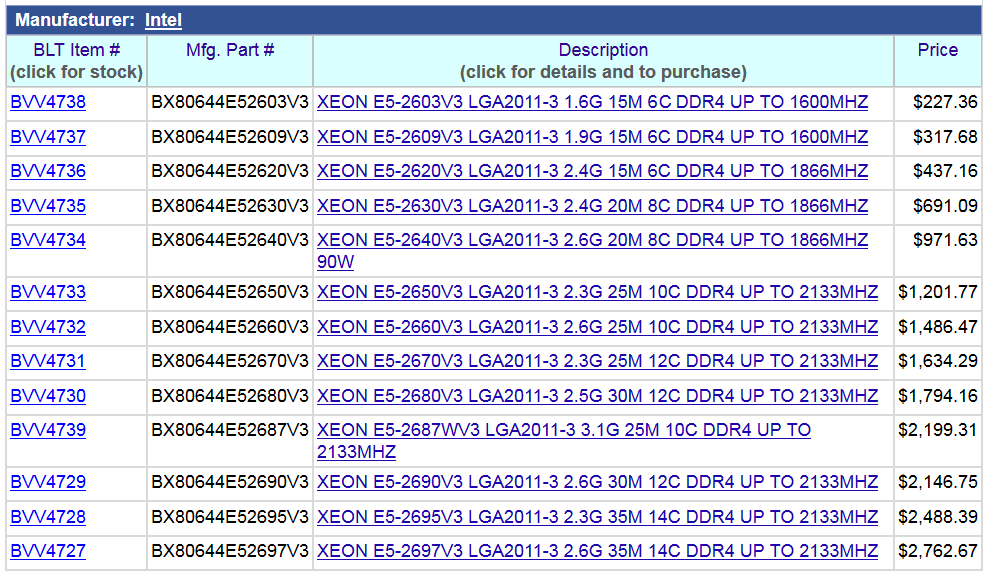The height and width of the screenshot is (581, 989).
Task: Select part number BX80644E52680V3 text
Action: [x=230, y=396]
